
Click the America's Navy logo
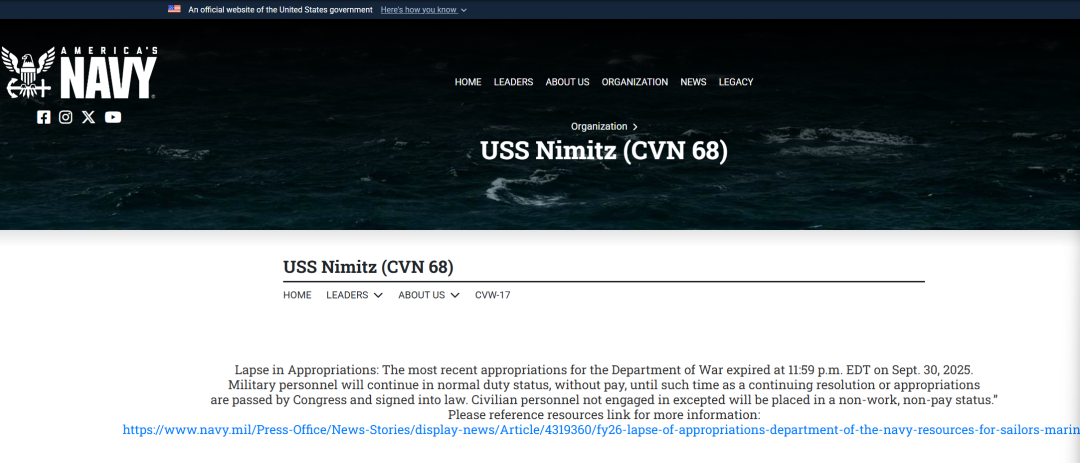click(80, 73)
